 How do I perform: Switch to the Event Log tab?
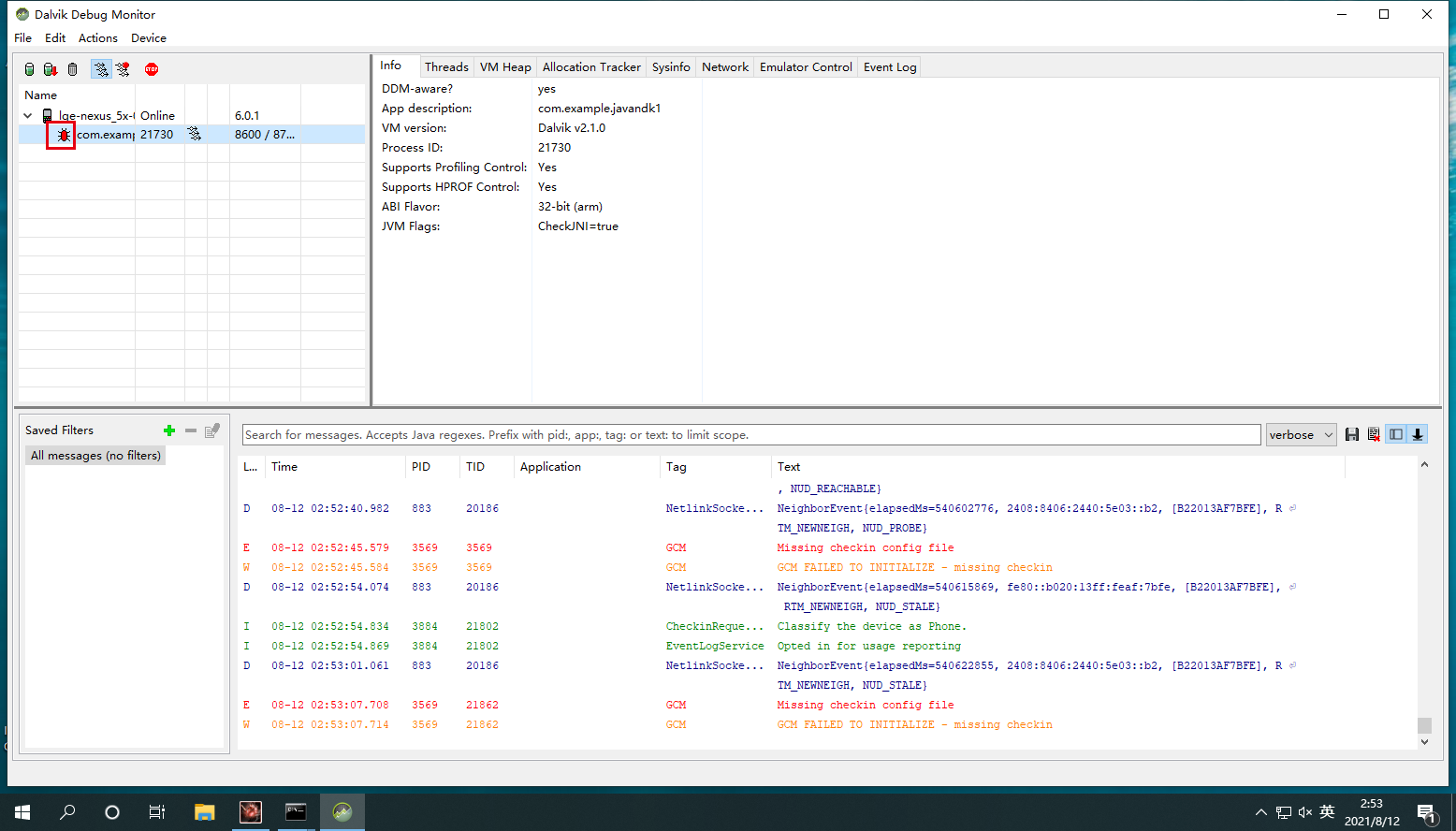(x=890, y=67)
